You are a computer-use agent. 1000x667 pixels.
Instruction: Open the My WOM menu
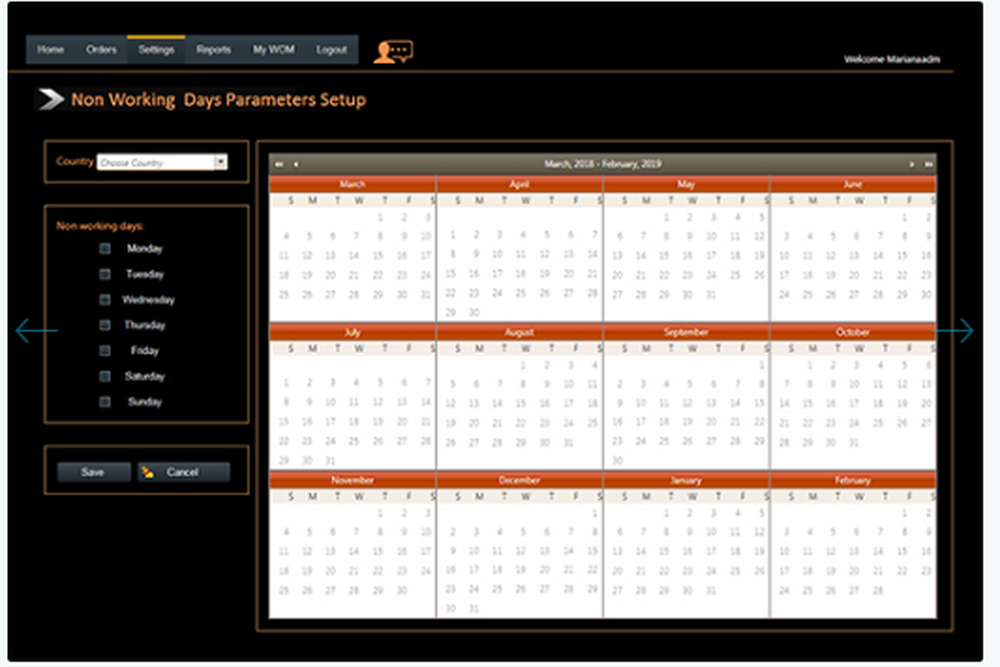click(x=274, y=50)
